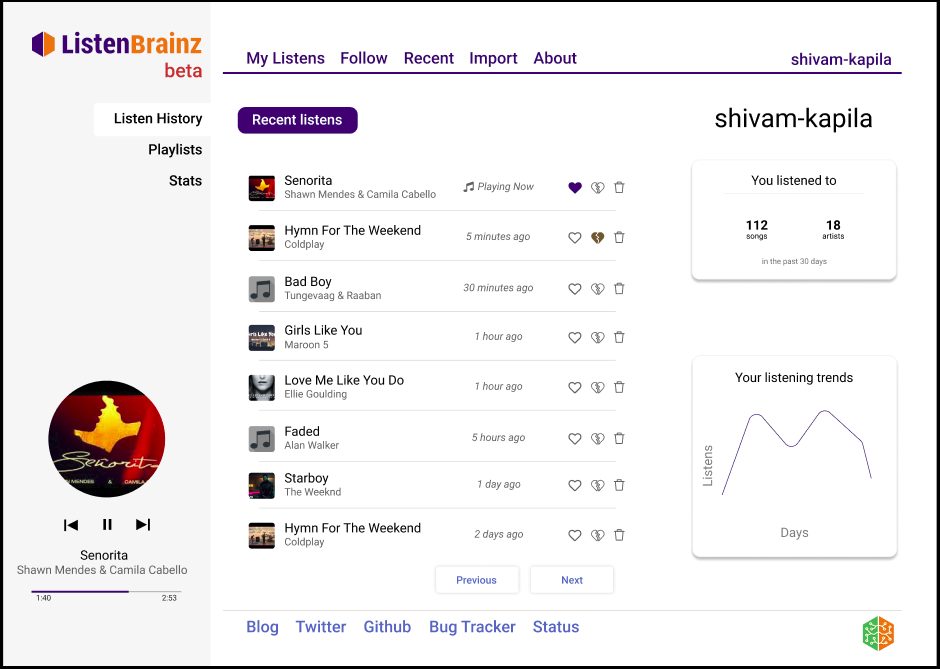
Task: Love the Faded track
Action: 575,439
